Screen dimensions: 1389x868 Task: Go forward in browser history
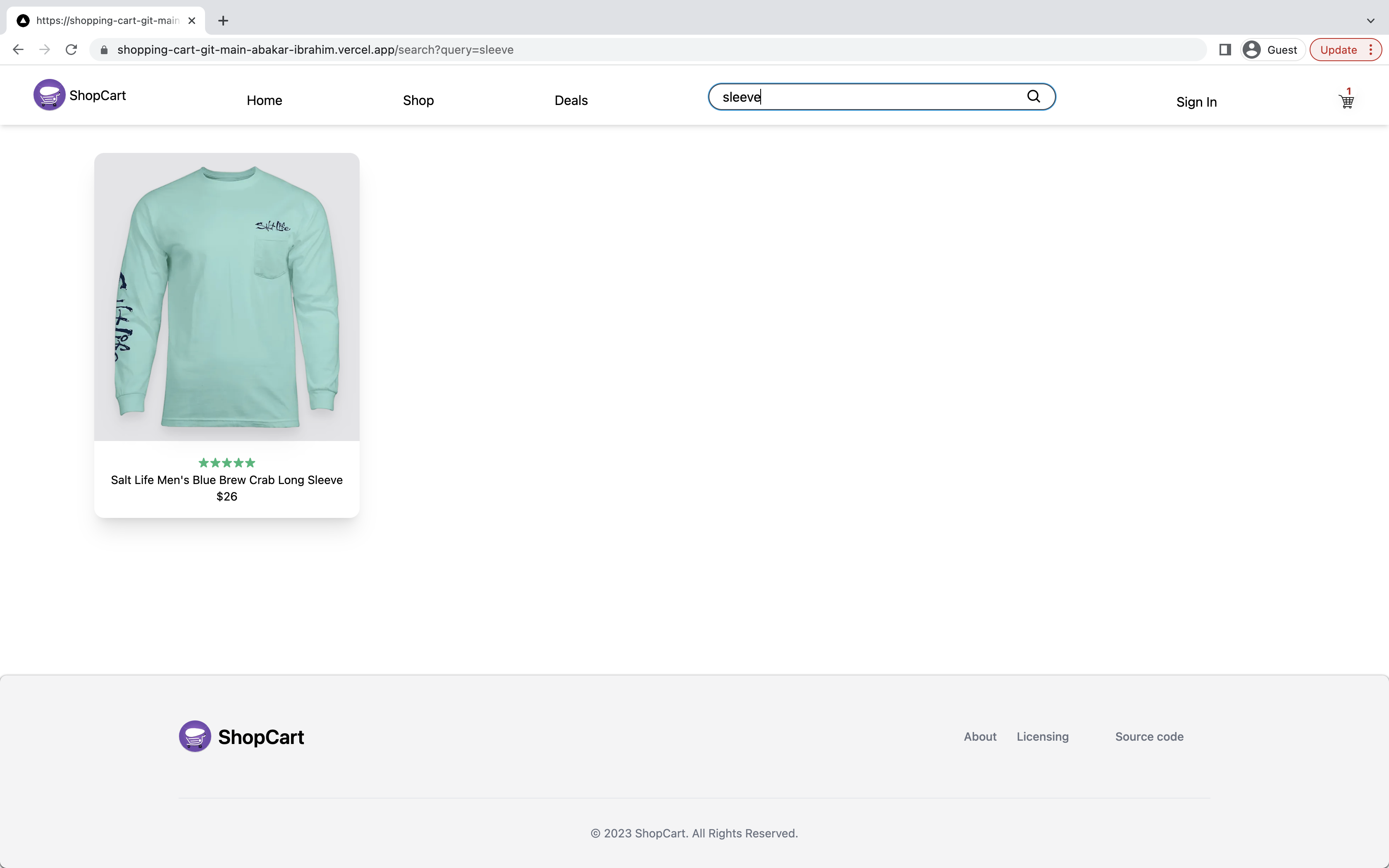coord(45,50)
